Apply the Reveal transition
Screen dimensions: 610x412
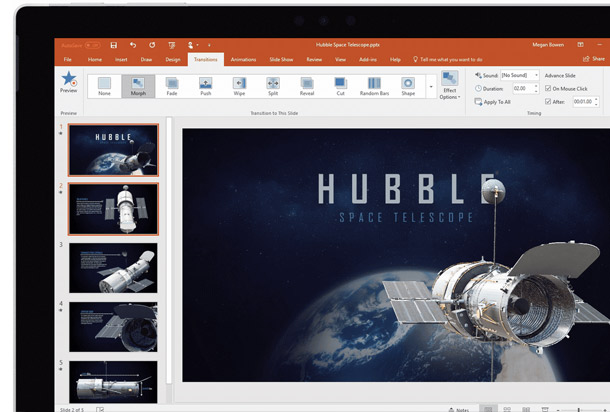(307, 86)
